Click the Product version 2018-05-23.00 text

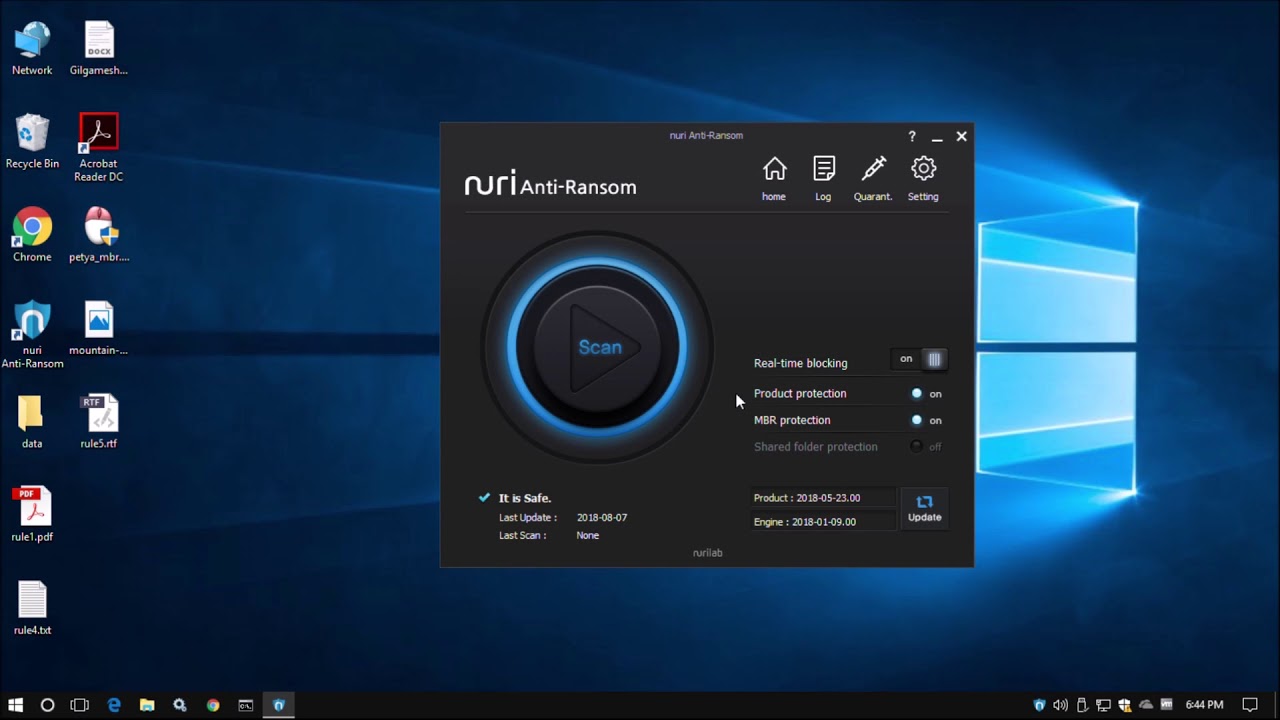[807, 498]
